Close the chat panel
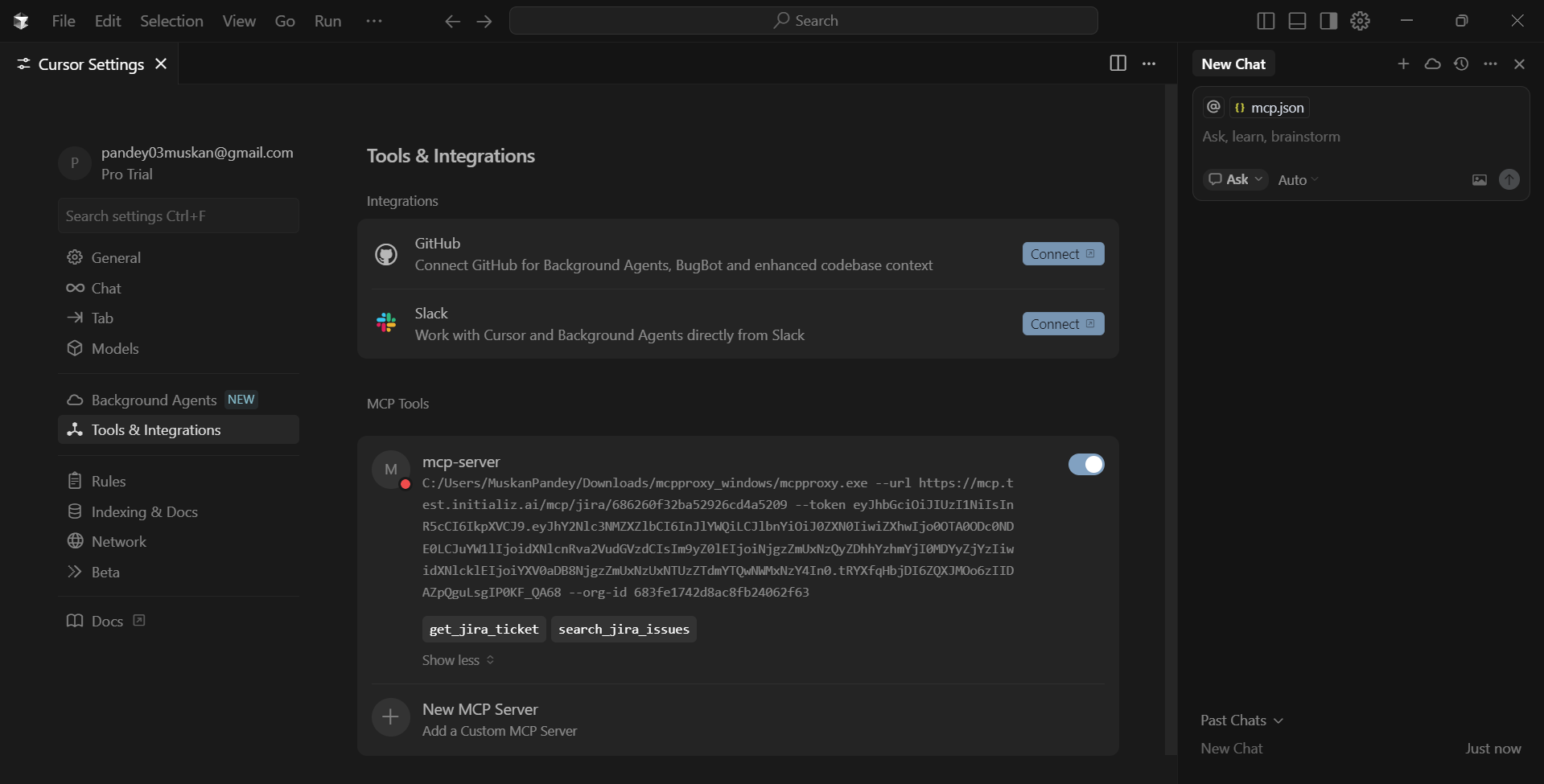The image size is (1544, 784). (1519, 64)
